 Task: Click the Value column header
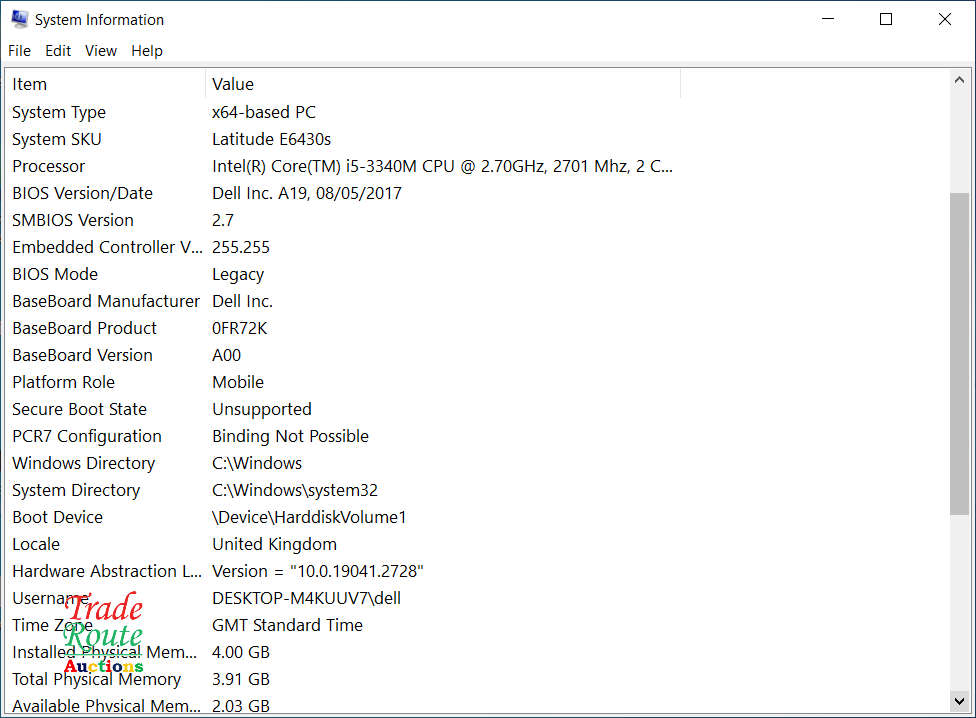(x=233, y=84)
